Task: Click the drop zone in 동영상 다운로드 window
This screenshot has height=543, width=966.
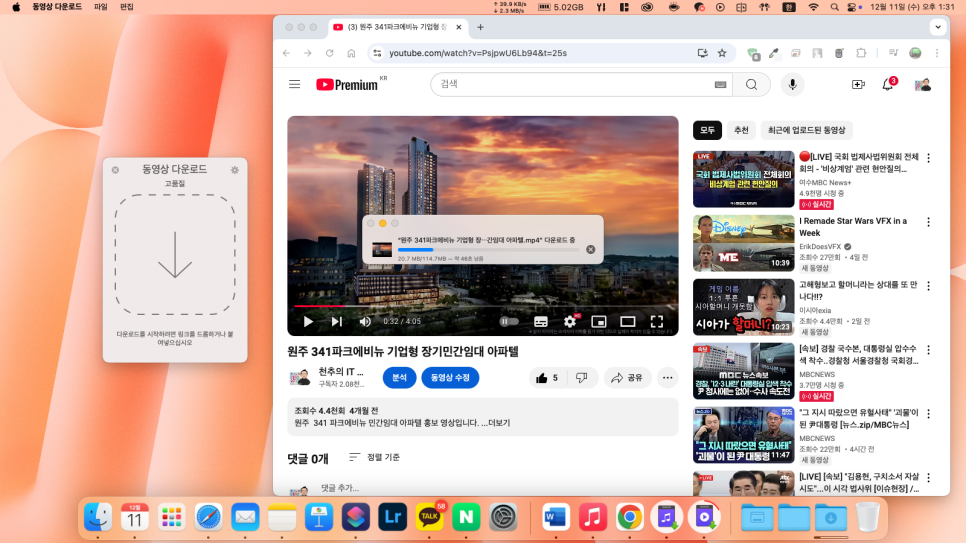Action: click(x=175, y=255)
